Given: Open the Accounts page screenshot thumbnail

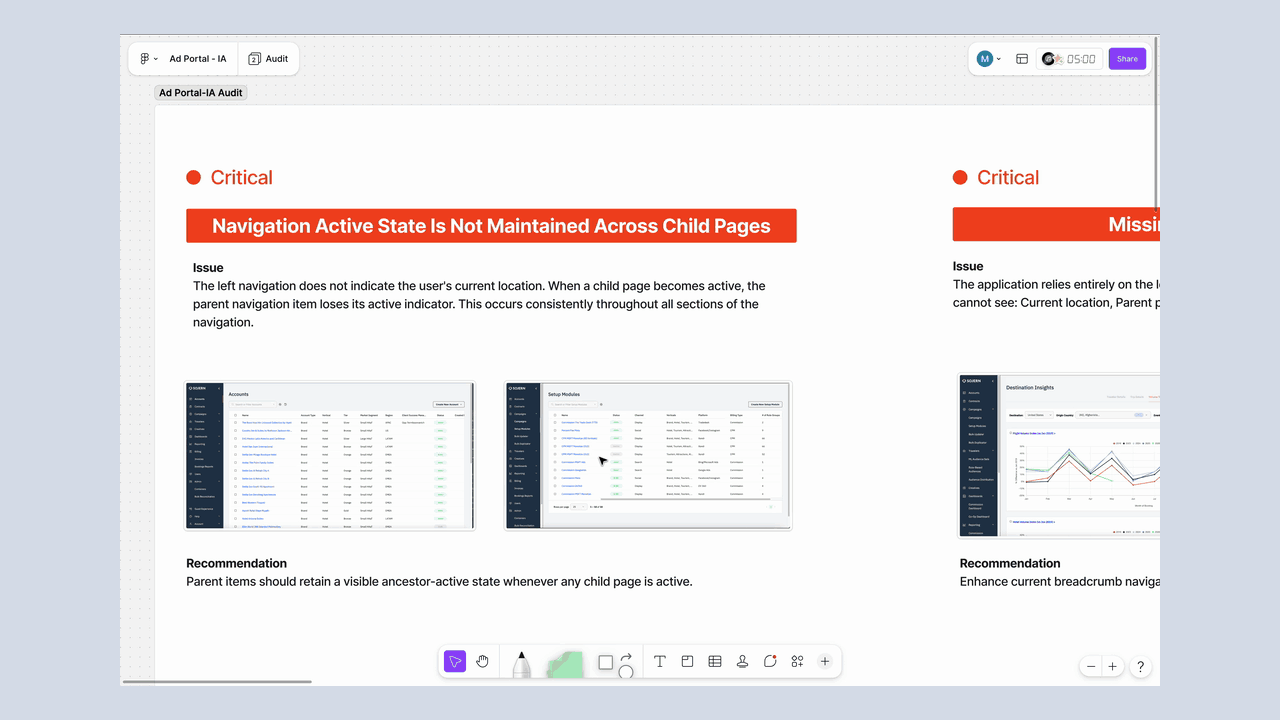Looking at the screenshot, I should click(331, 455).
